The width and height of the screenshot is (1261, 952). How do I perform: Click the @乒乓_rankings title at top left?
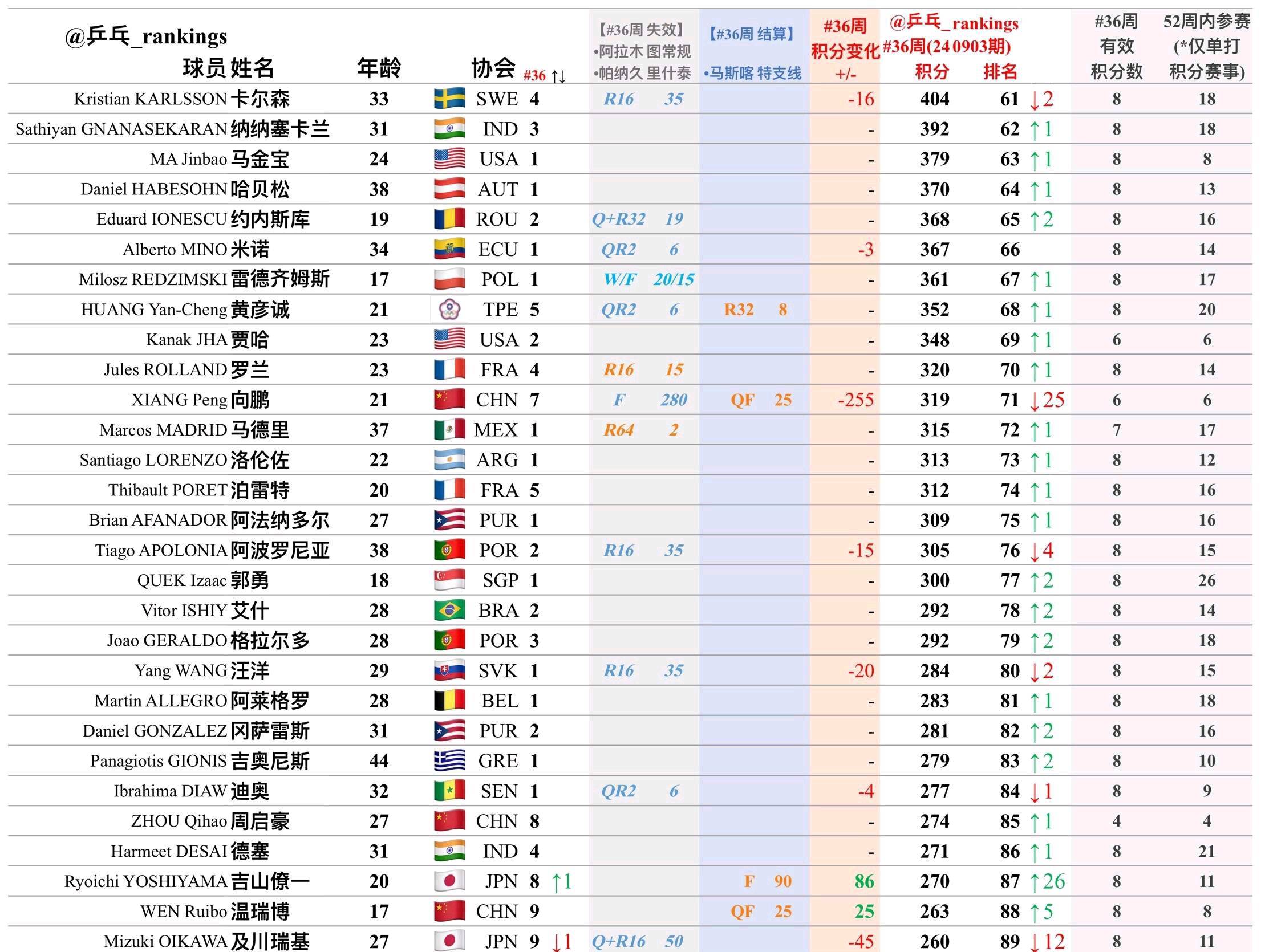146,36
